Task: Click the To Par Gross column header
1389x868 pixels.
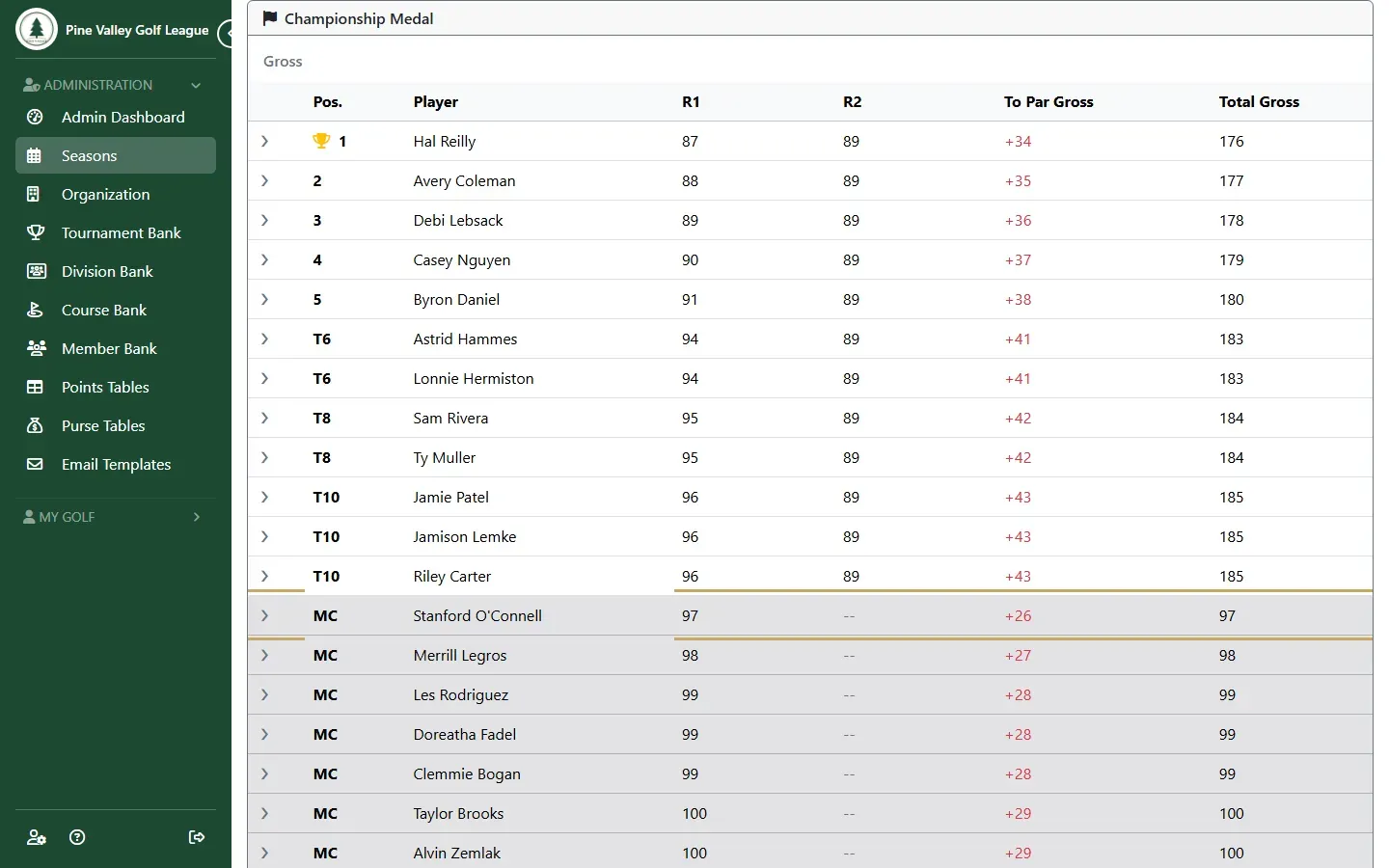Action: click(x=1049, y=101)
